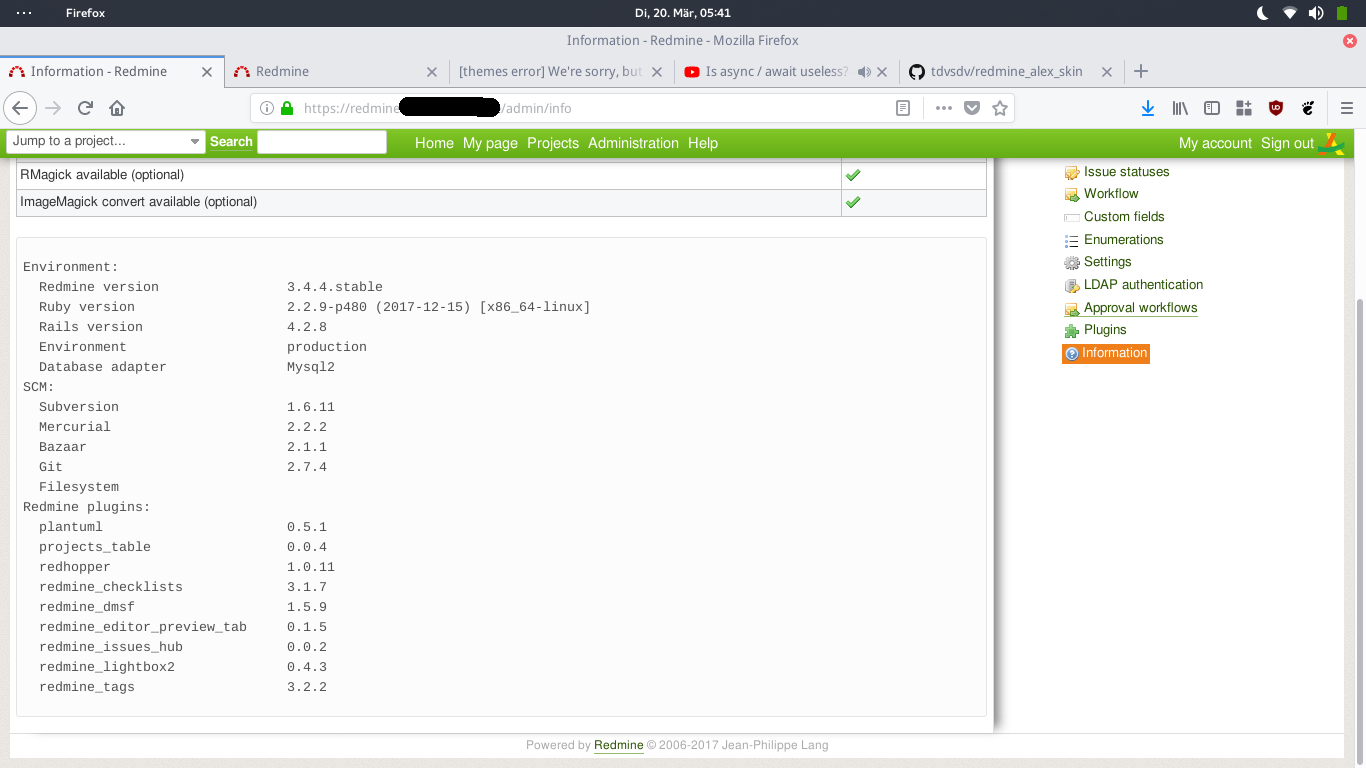Open the system clock Di, 20. Mär, 05:41
This screenshot has height=768, width=1366.
coord(683,13)
